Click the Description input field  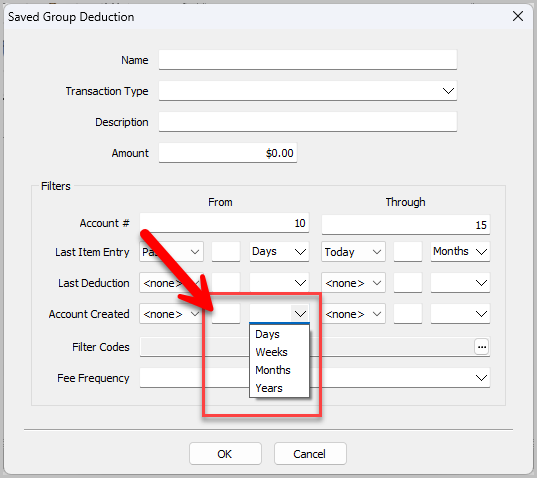308,122
